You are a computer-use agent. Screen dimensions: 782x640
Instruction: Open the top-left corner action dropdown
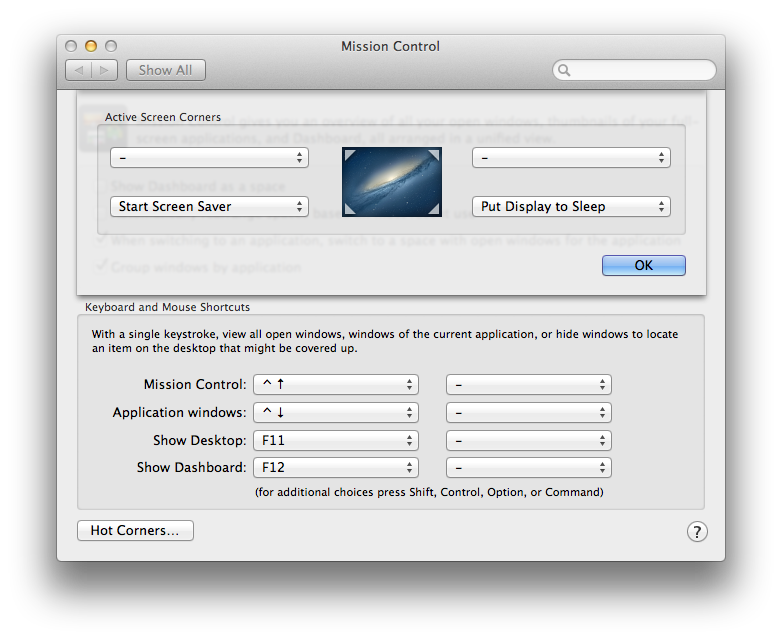(209, 158)
